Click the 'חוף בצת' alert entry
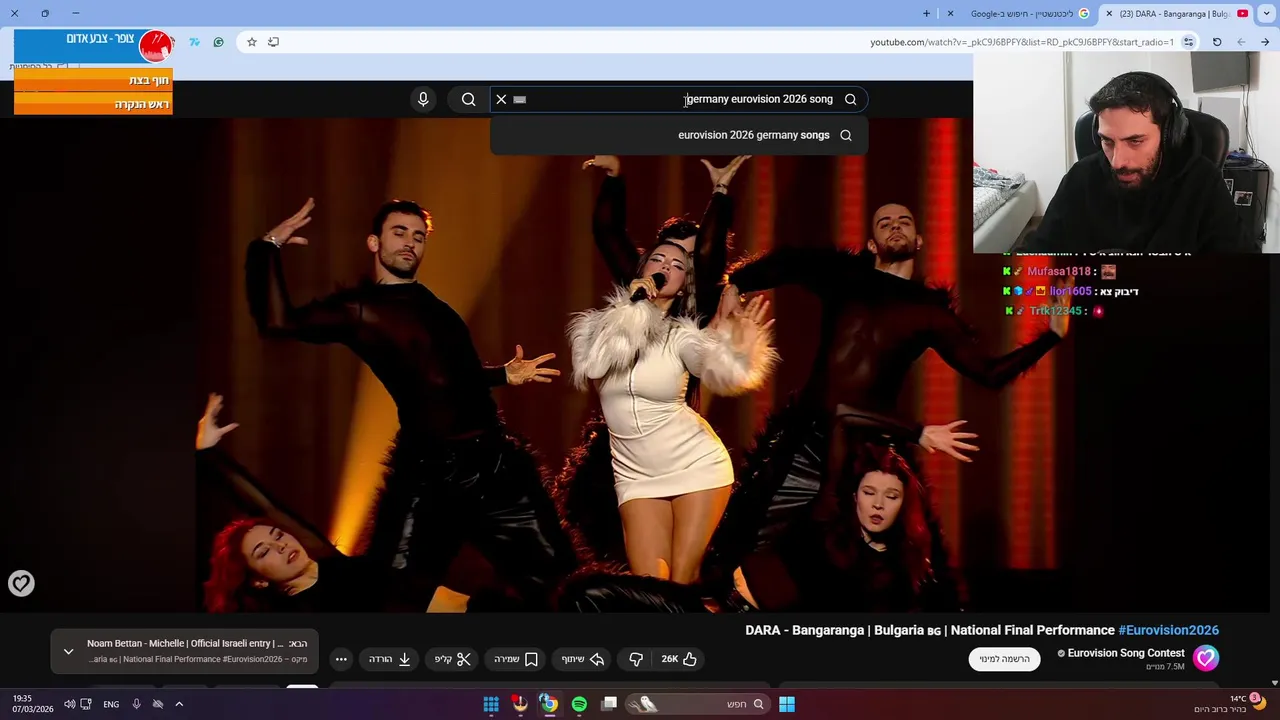The width and height of the screenshot is (1280, 720). (93, 80)
